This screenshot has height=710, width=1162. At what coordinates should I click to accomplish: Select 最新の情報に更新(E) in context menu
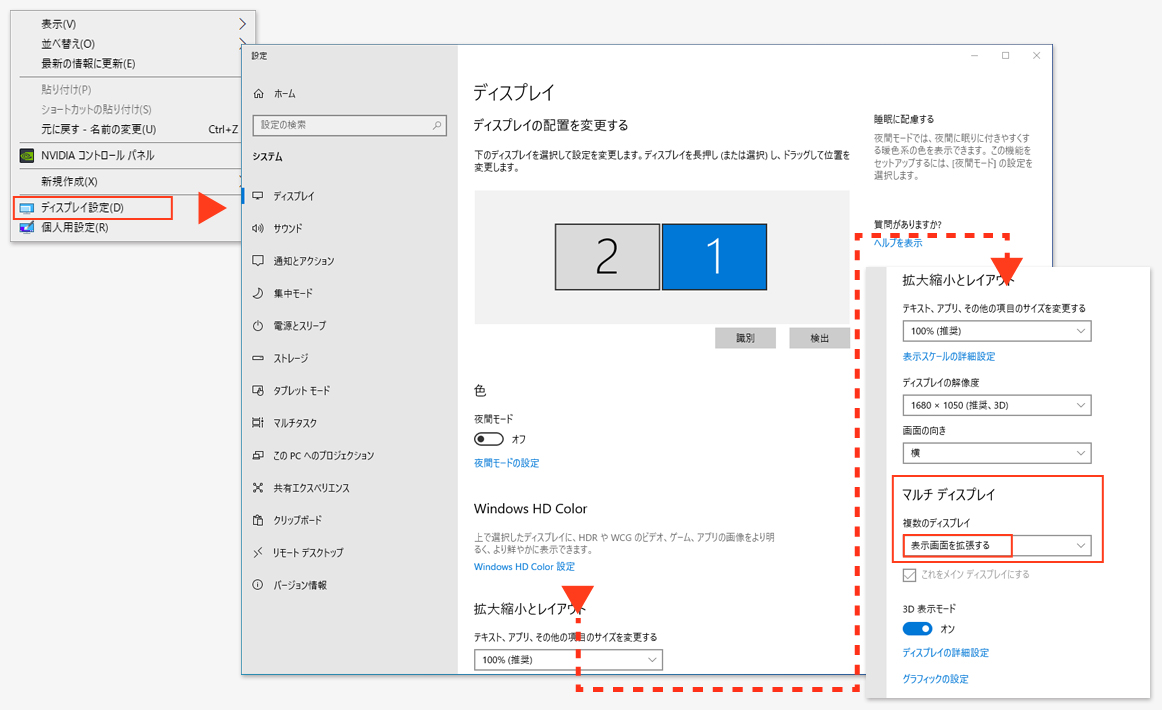[88, 64]
